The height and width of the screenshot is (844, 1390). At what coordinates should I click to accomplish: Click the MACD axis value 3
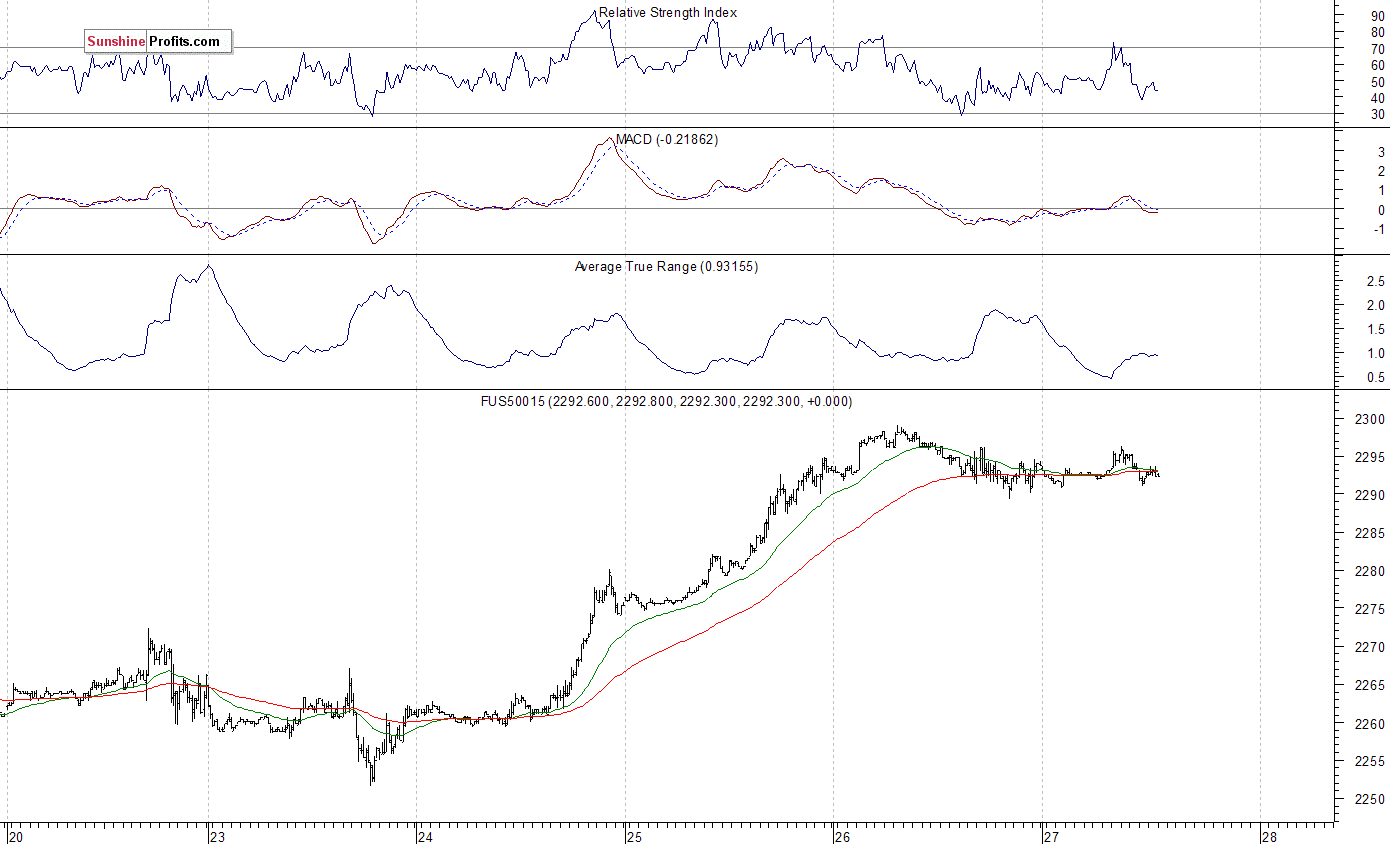click(x=1381, y=153)
